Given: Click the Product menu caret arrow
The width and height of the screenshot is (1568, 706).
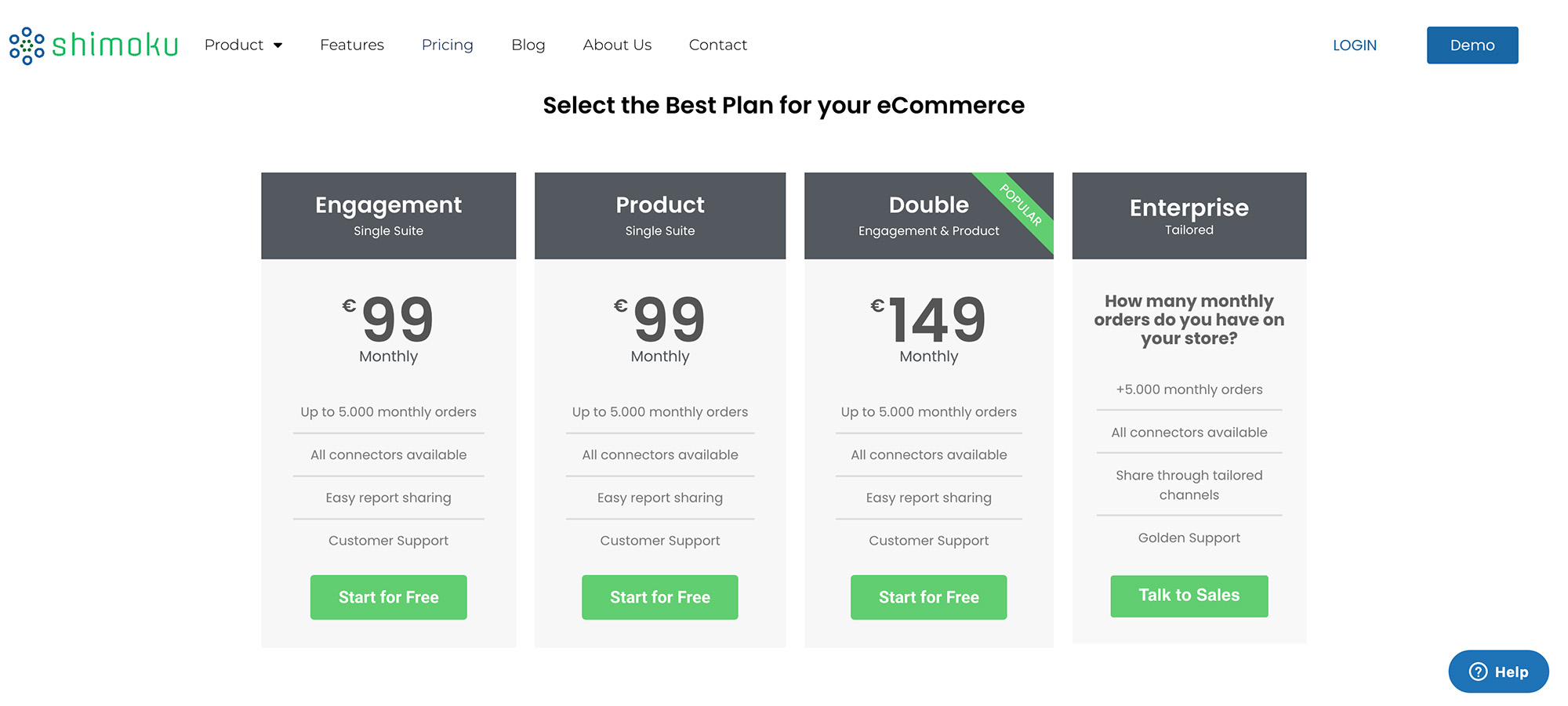Looking at the screenshot, I should (278, 45).
